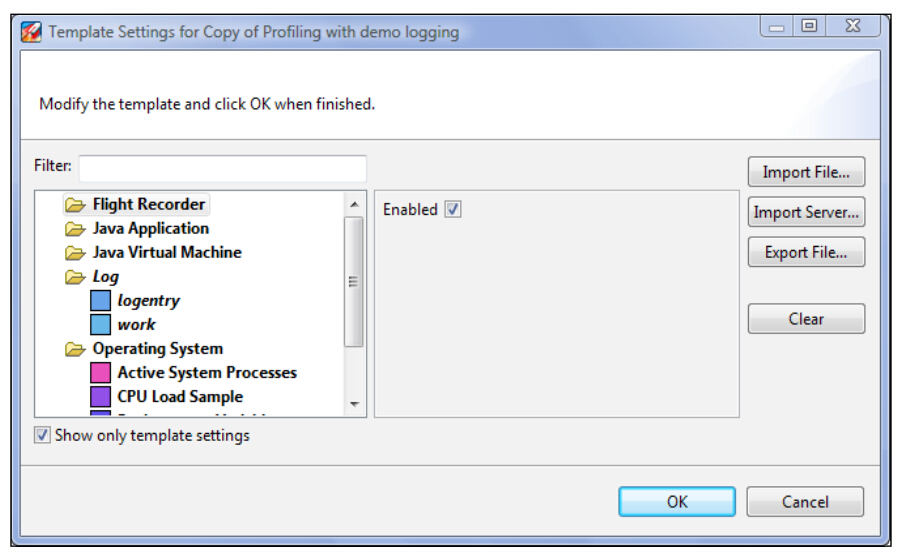Click the light blue work event icon
The width and height of the screenshot is (905, 558).
(100, 325)
